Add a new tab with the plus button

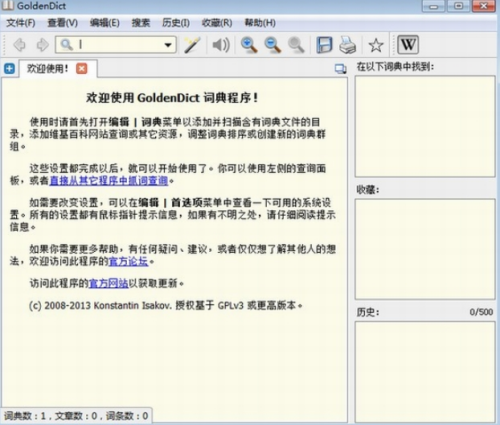pos(9,69)
